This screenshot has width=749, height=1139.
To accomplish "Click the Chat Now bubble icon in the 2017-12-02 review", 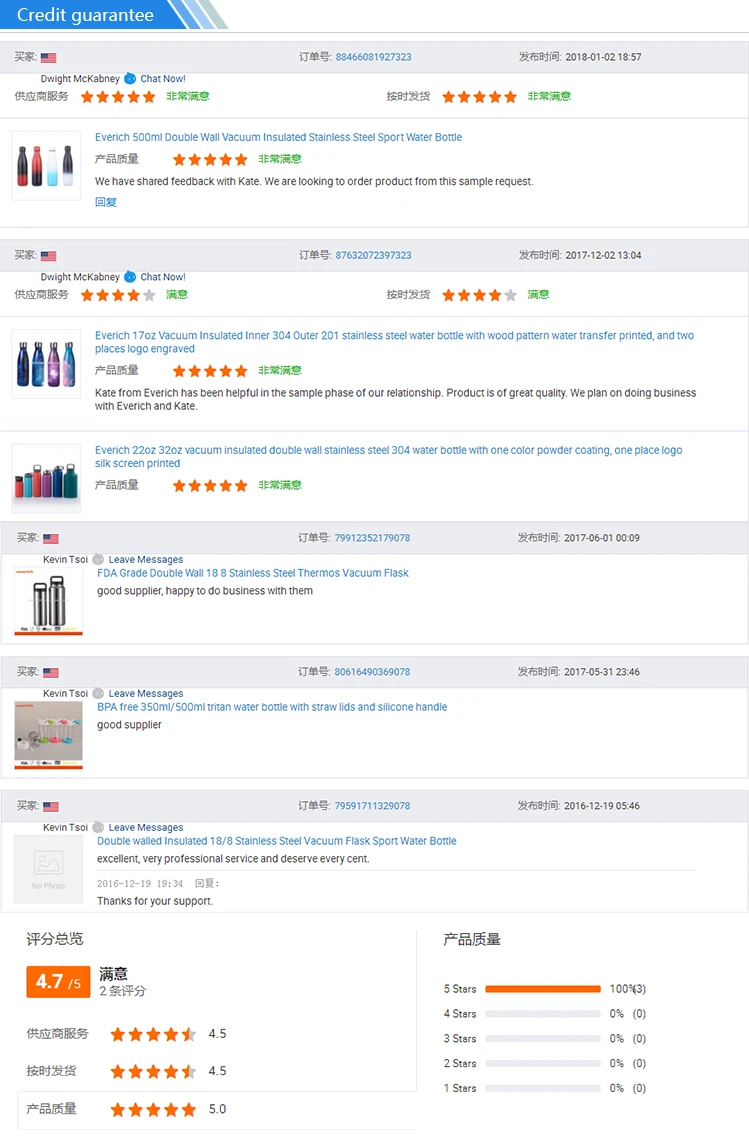I will point(130,277).
